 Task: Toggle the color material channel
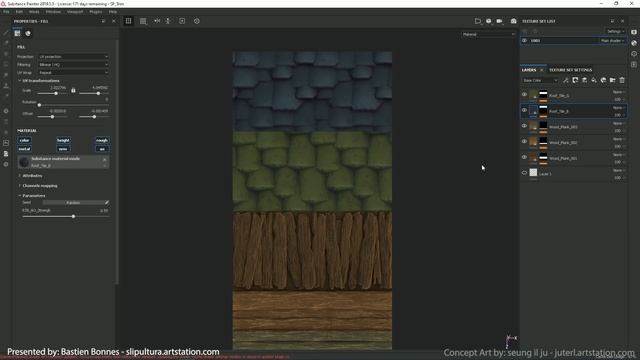pyautogui.click(x=24, y=140)
